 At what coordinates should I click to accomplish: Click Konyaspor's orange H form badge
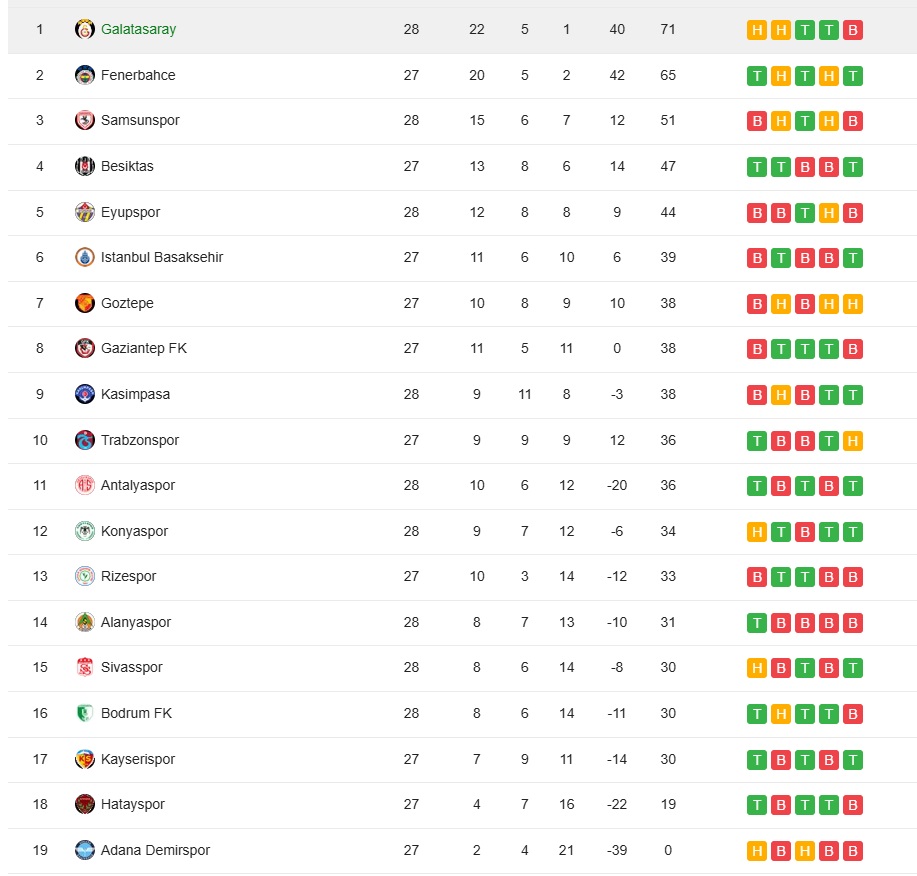(757, 532)
